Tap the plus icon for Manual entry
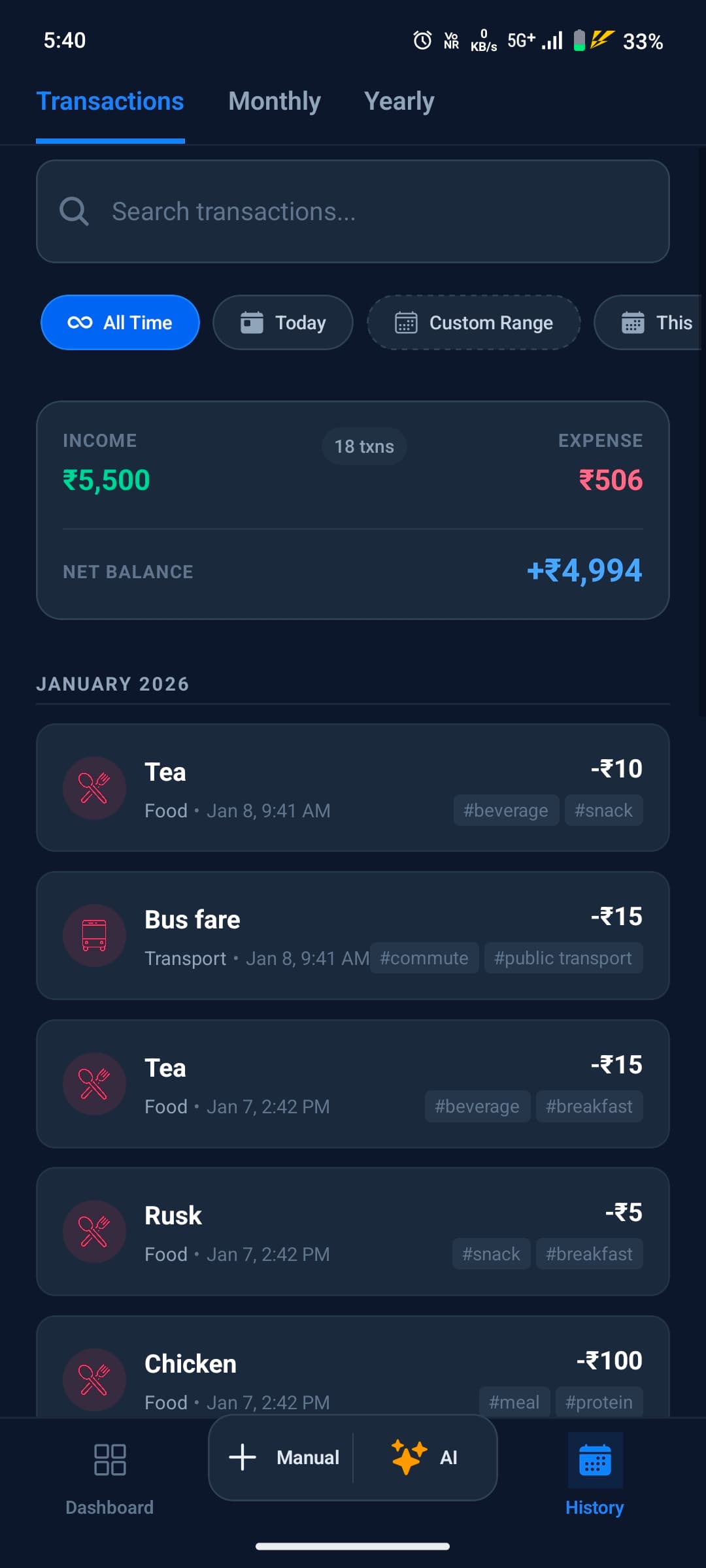706x1568 pixels. point(243,1457)
